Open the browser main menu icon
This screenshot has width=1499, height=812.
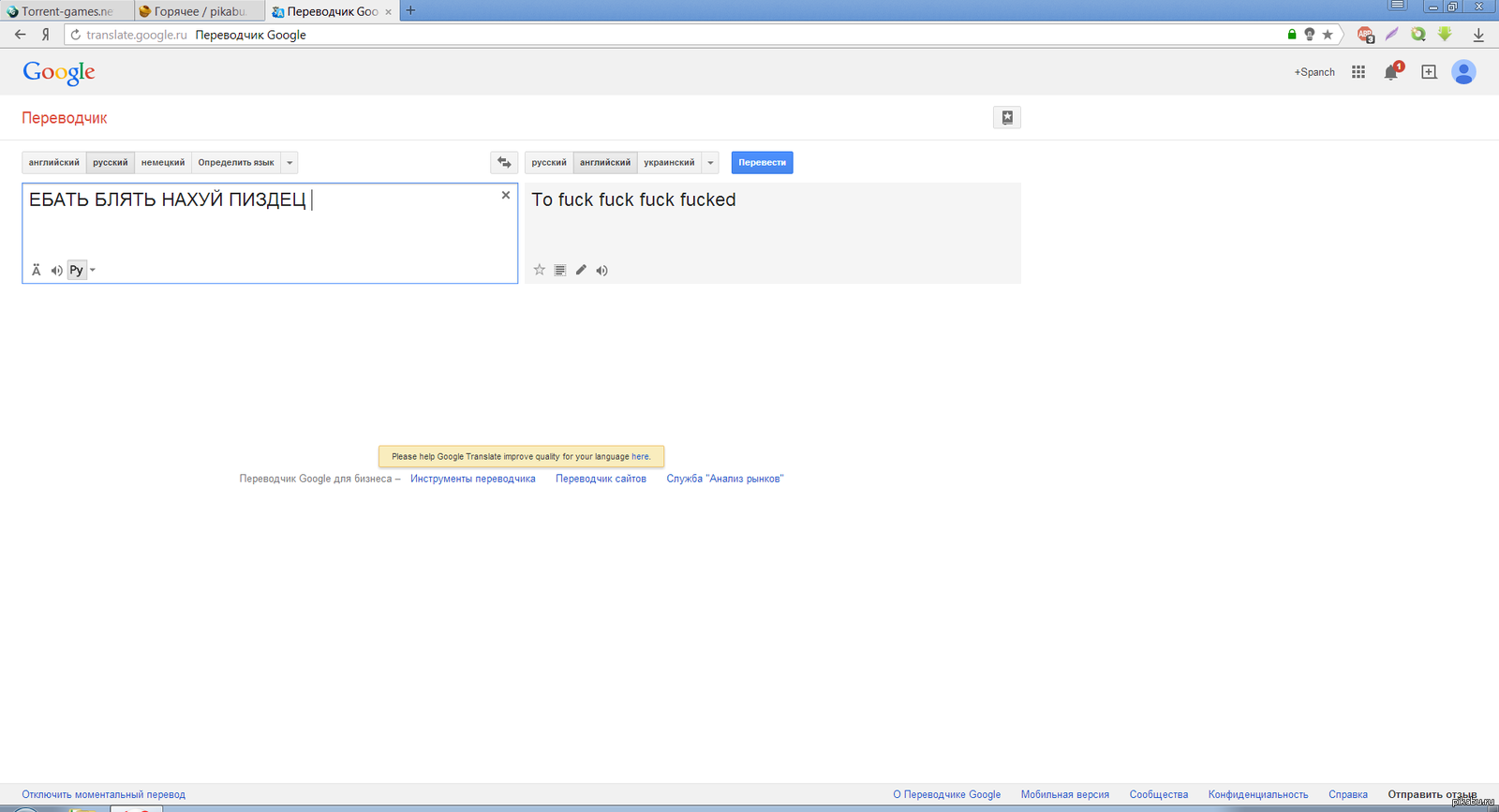pos(1397,6)
